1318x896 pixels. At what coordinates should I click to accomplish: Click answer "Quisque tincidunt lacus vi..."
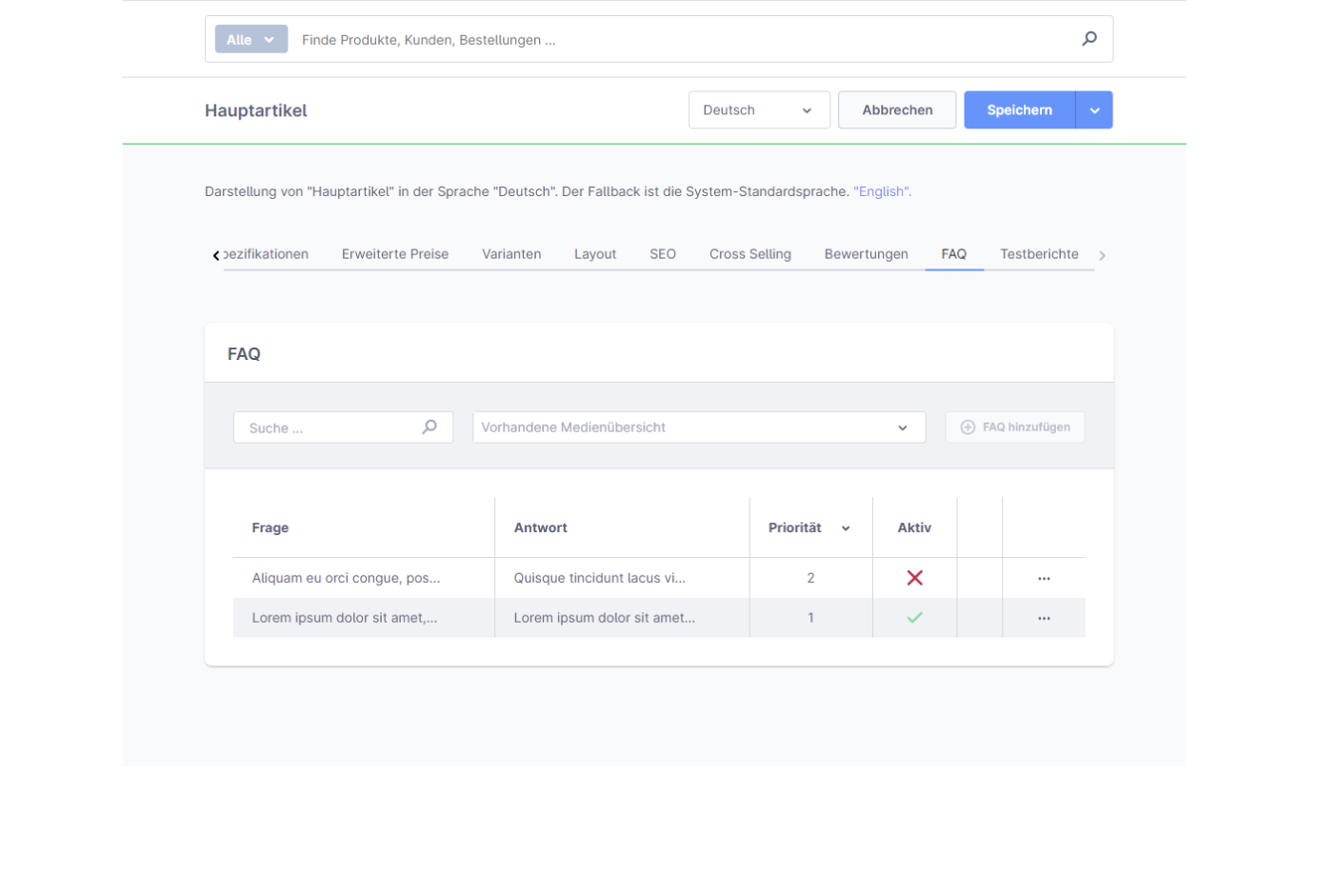[x=600, y=578]
